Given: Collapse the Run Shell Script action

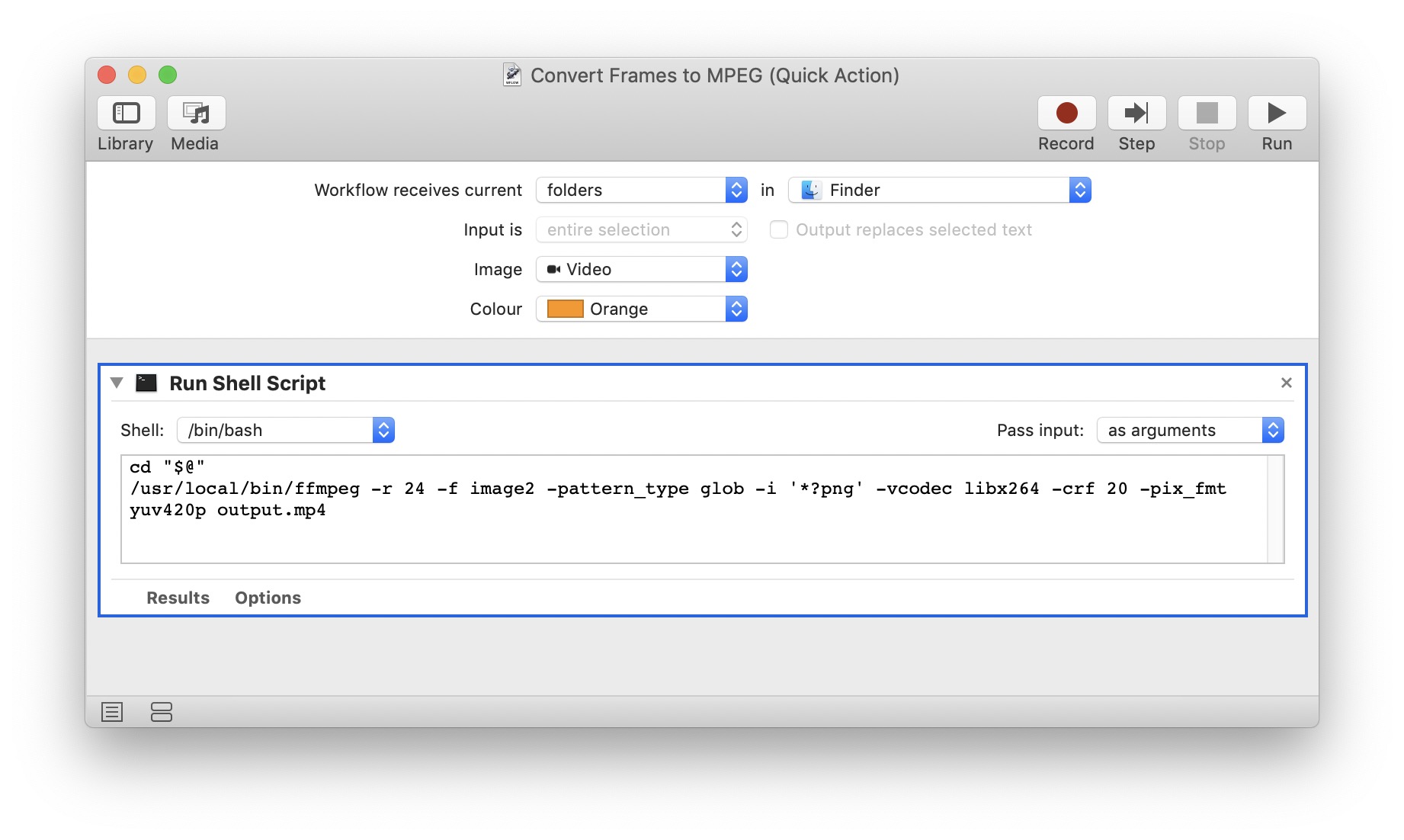Looking at the screenshot, I should point(117,383).
